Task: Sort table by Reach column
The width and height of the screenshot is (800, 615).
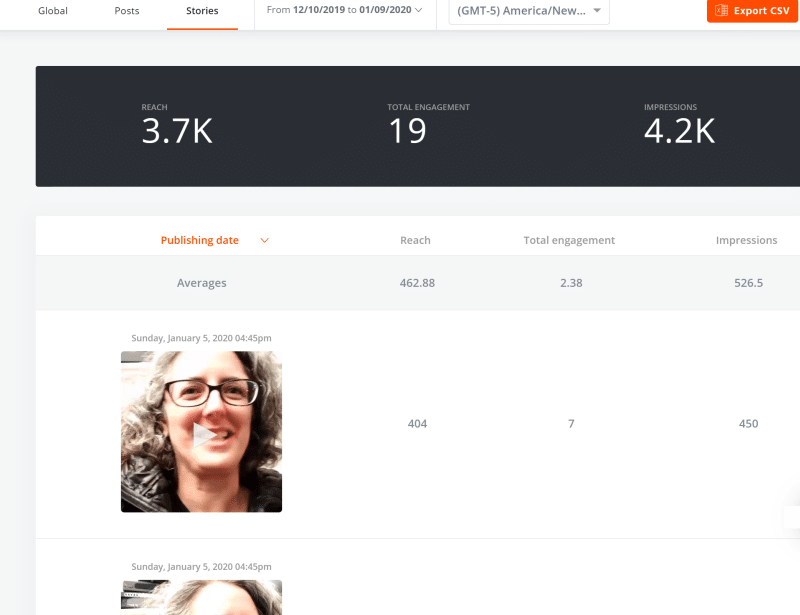Action: 415,240
